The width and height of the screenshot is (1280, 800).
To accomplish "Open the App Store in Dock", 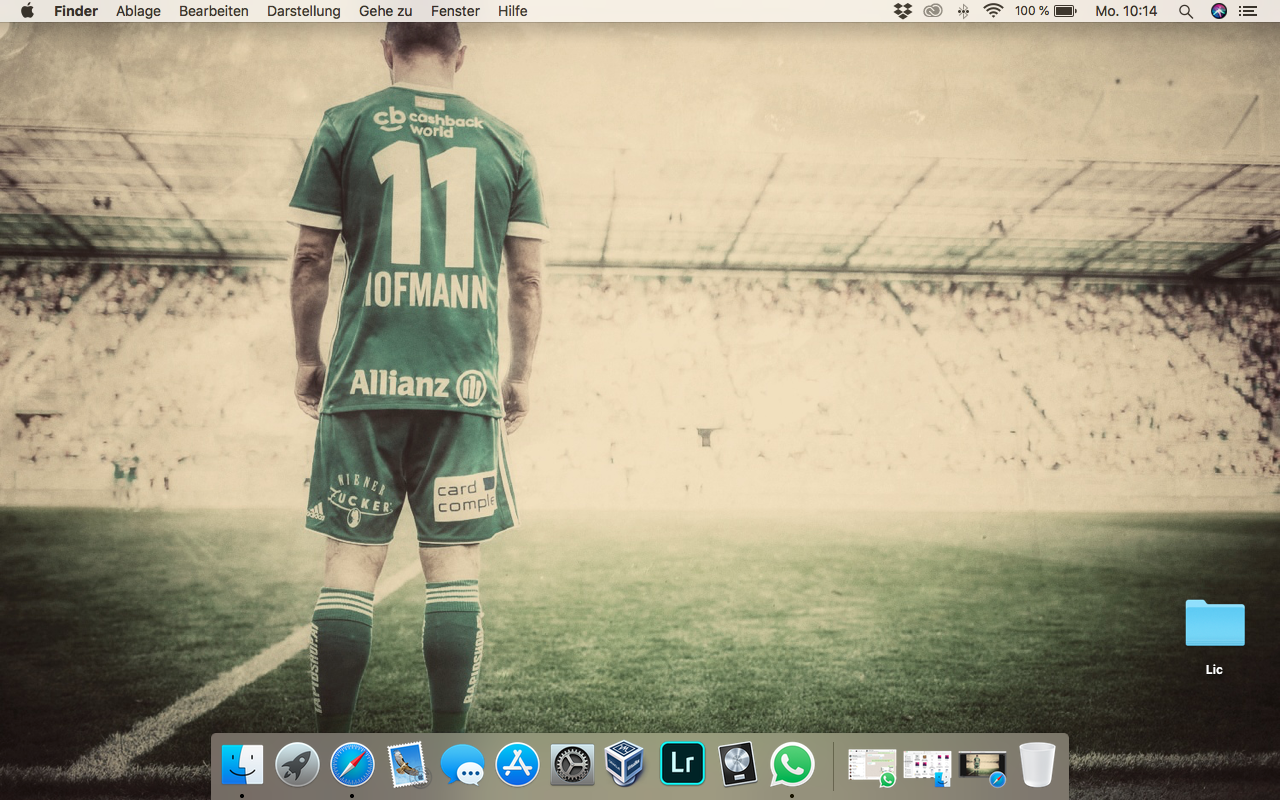I will [517, 765].
